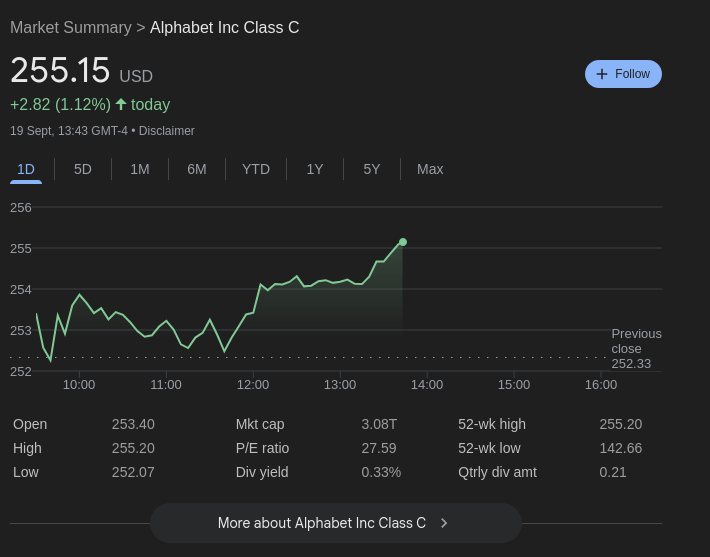710x557 pixels.
Task: Click the Alphabet Inc Class C heading
Action: point(225,28)
